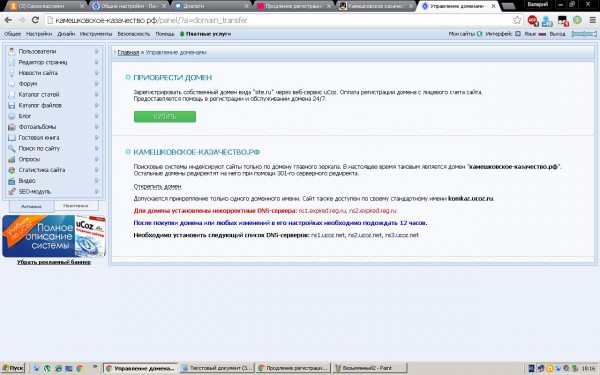Open the Windows Пуск start button
This screenshot has height=375, width=600.
13,368
